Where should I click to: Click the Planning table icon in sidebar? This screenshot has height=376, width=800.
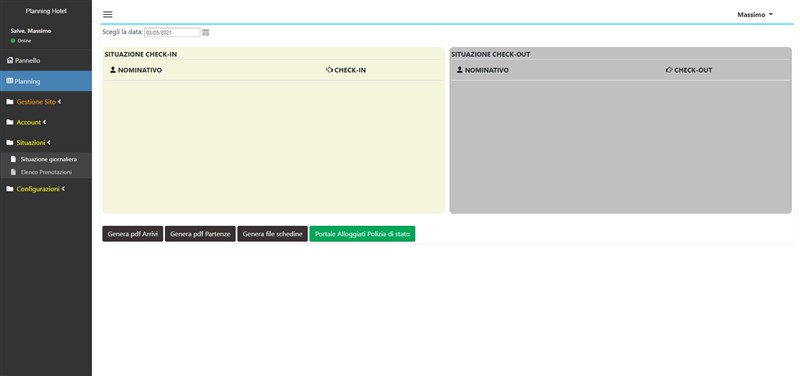(10, 81)
